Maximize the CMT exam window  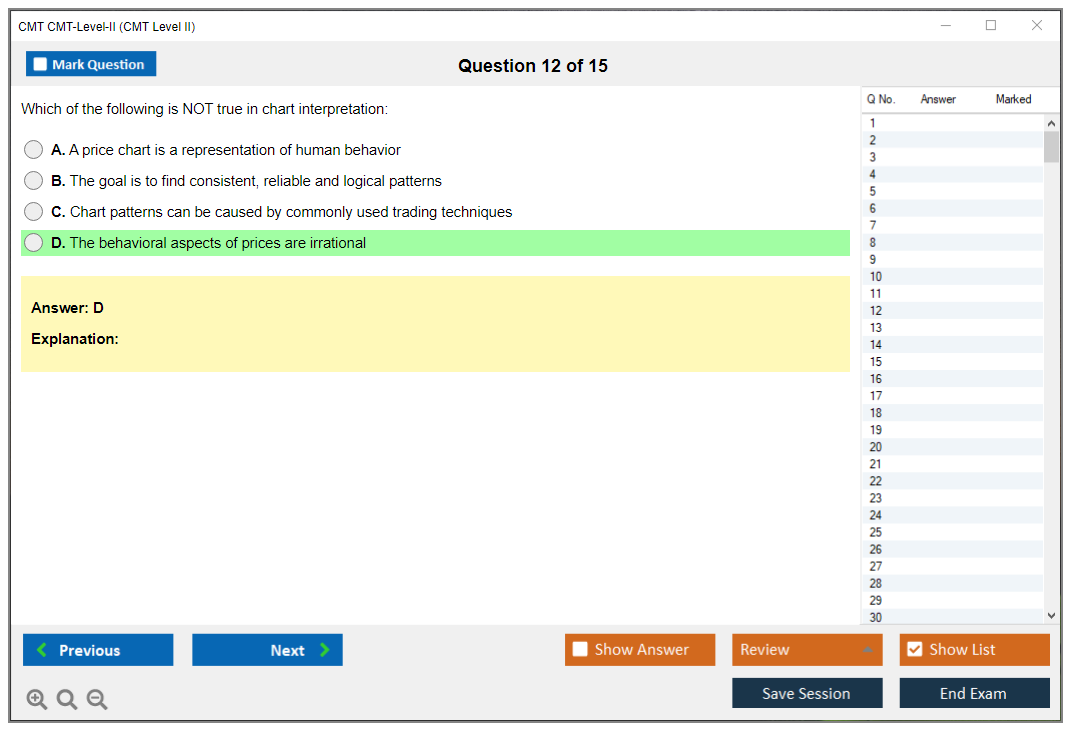pyautogui.click(x=991, y=26)
